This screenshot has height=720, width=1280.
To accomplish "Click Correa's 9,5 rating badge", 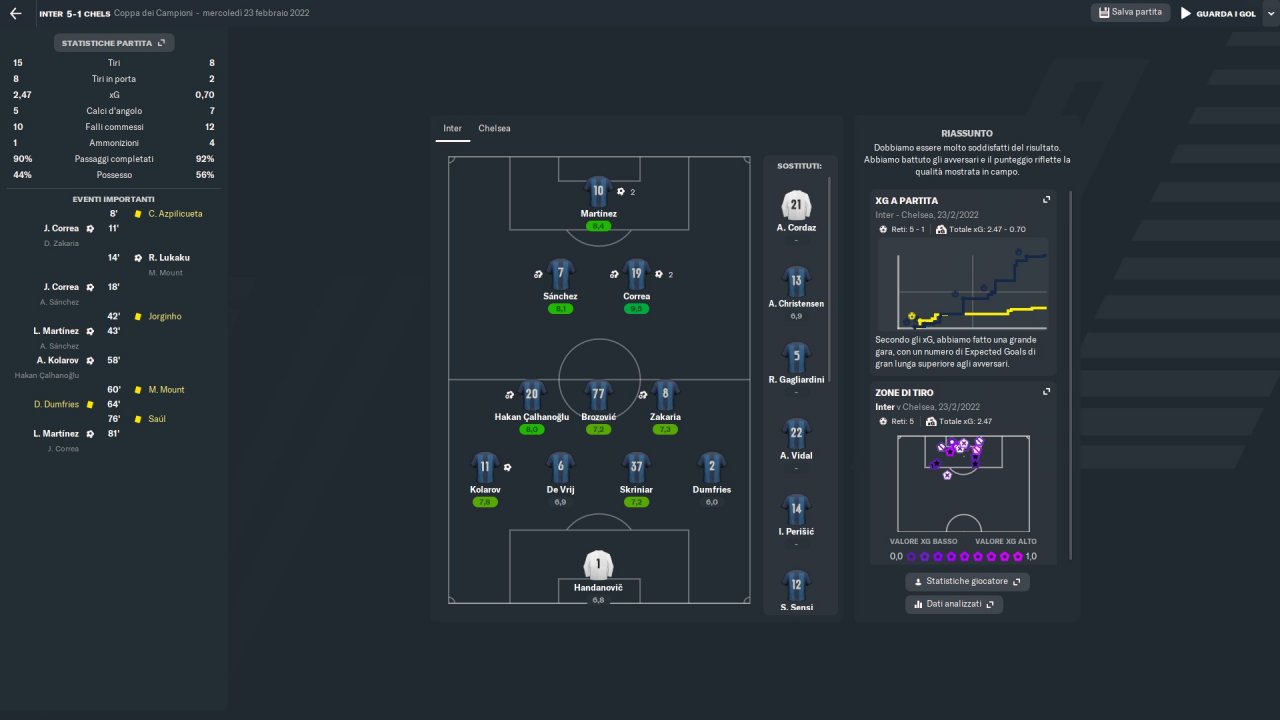I will pyautogui.click(x=636, y=309).
